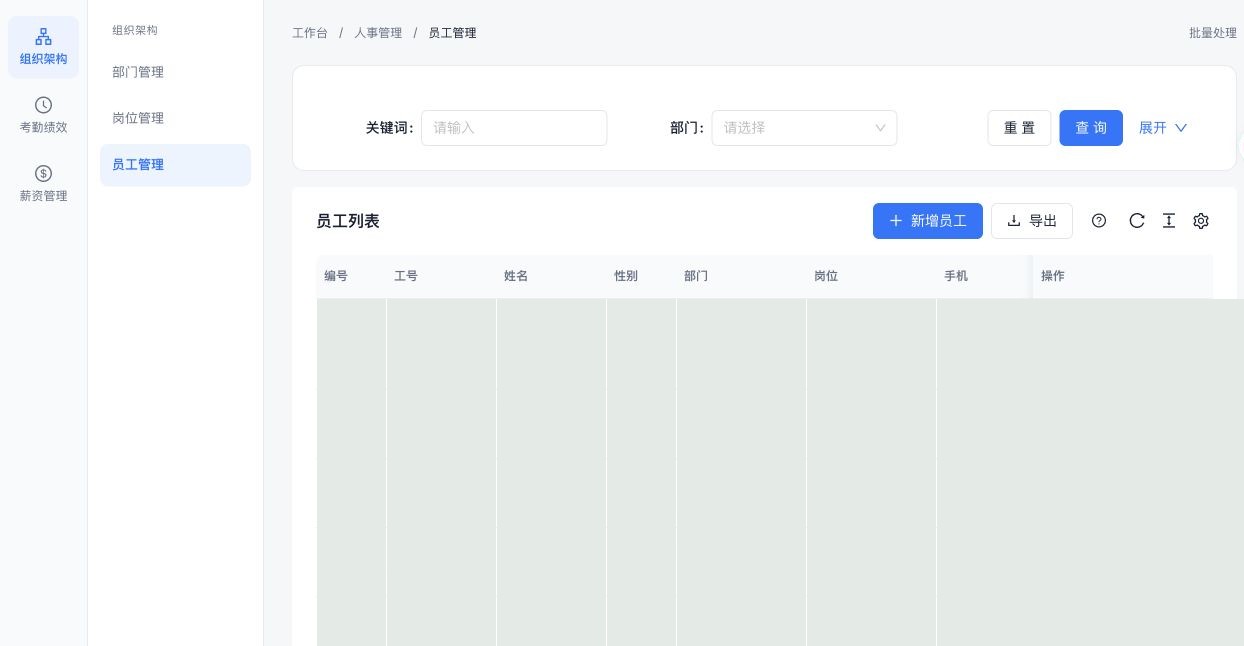
Task: Open the table density icon
Action: click(1168, 221)
